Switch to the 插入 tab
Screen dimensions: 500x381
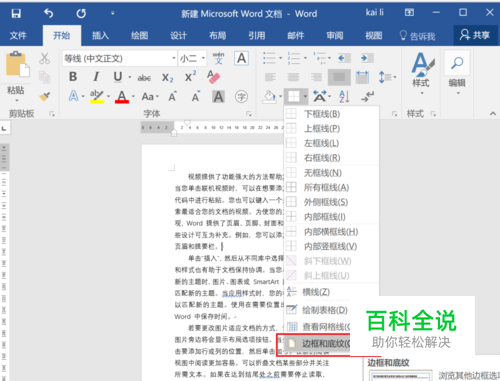click(100, 35)
